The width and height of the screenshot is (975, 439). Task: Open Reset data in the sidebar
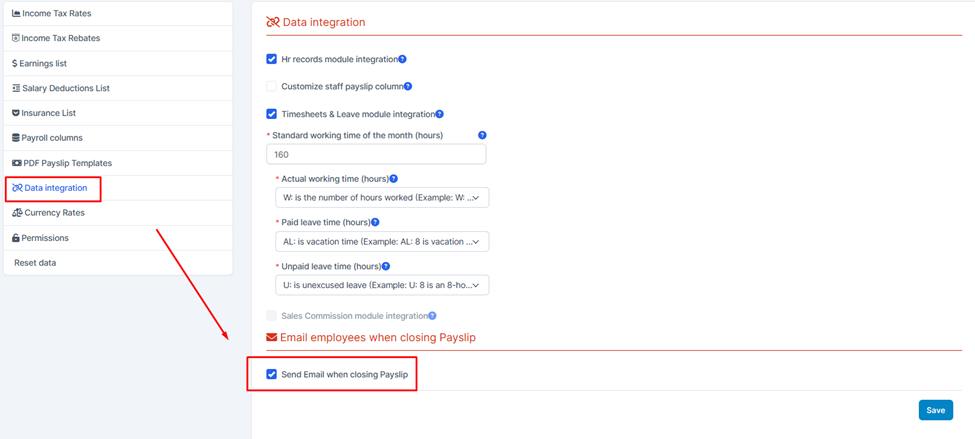click(x=118, y=262)
